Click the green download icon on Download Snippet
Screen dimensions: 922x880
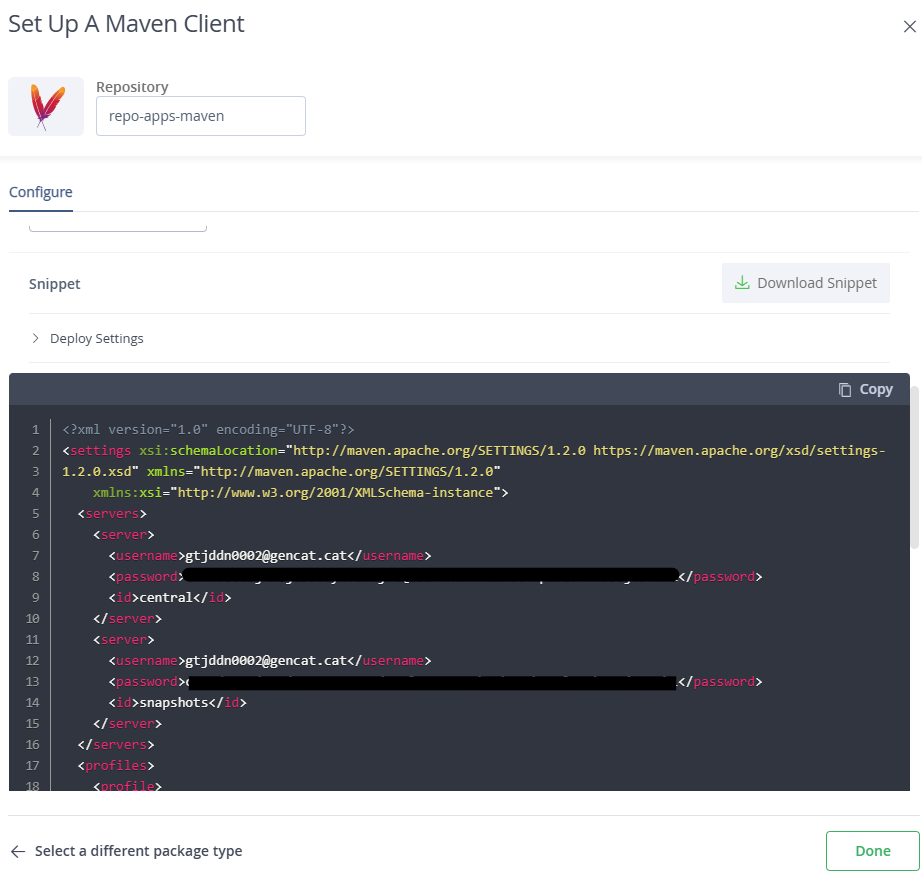point(742,283)
